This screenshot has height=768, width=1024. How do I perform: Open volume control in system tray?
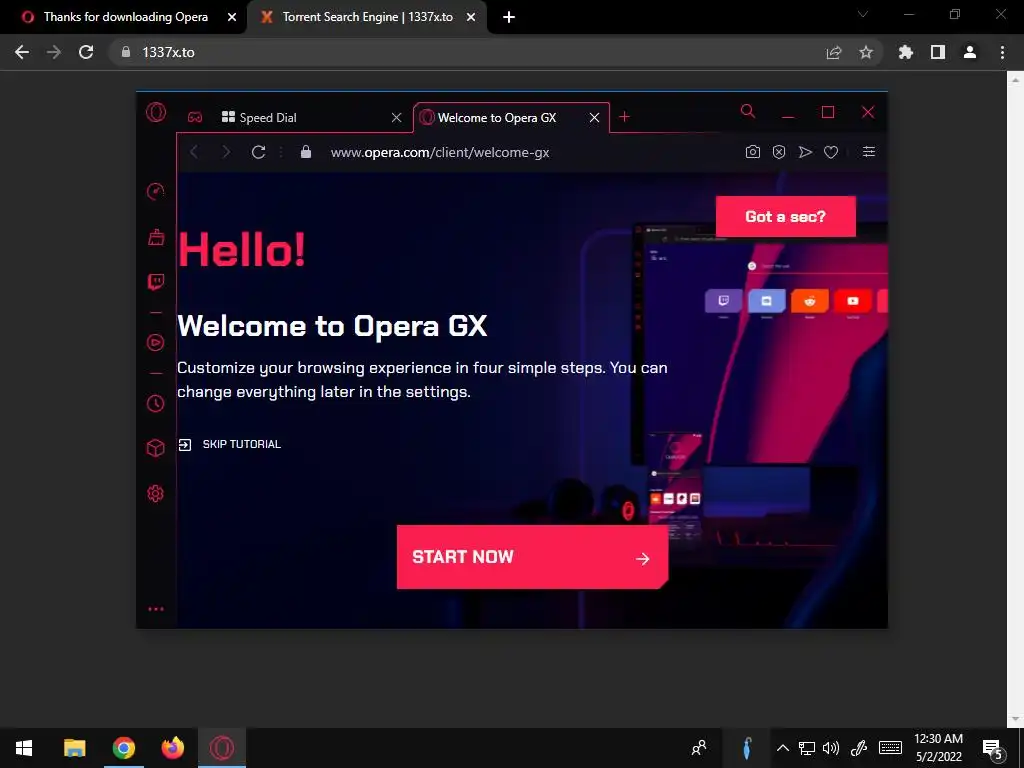pyautogui.click(x=831, y=748)
